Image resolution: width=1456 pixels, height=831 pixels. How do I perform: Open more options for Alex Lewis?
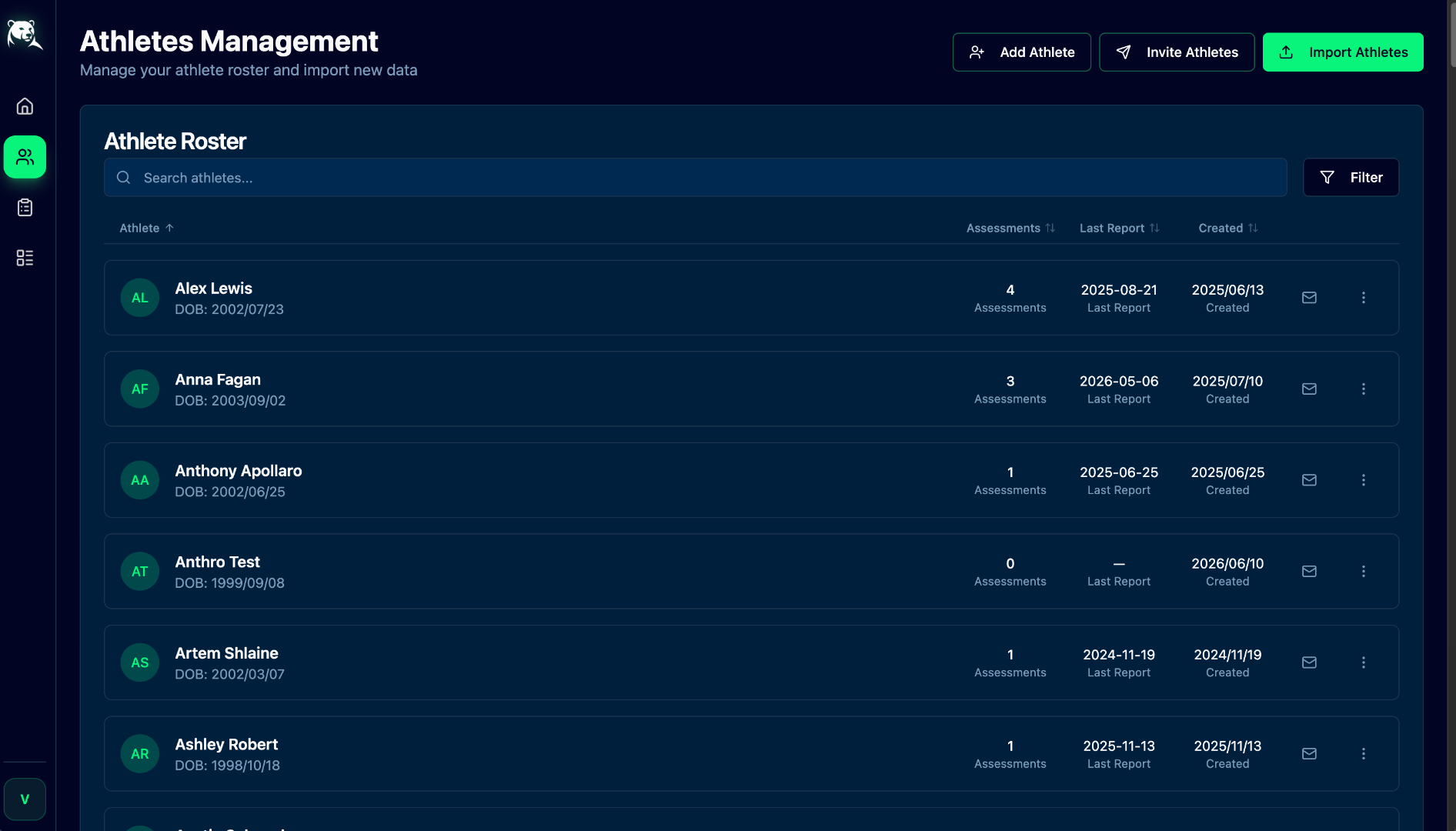[x=1363, y=298]
